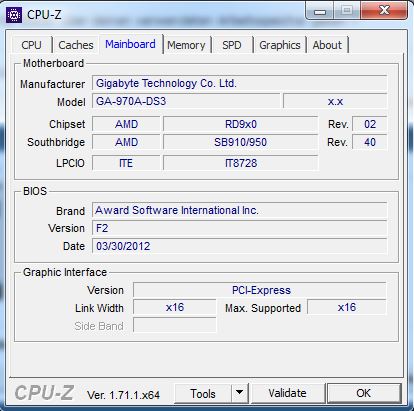Viewport: 414px width, 411px height.
Task: Click the Link Width label
Action: 99,308
